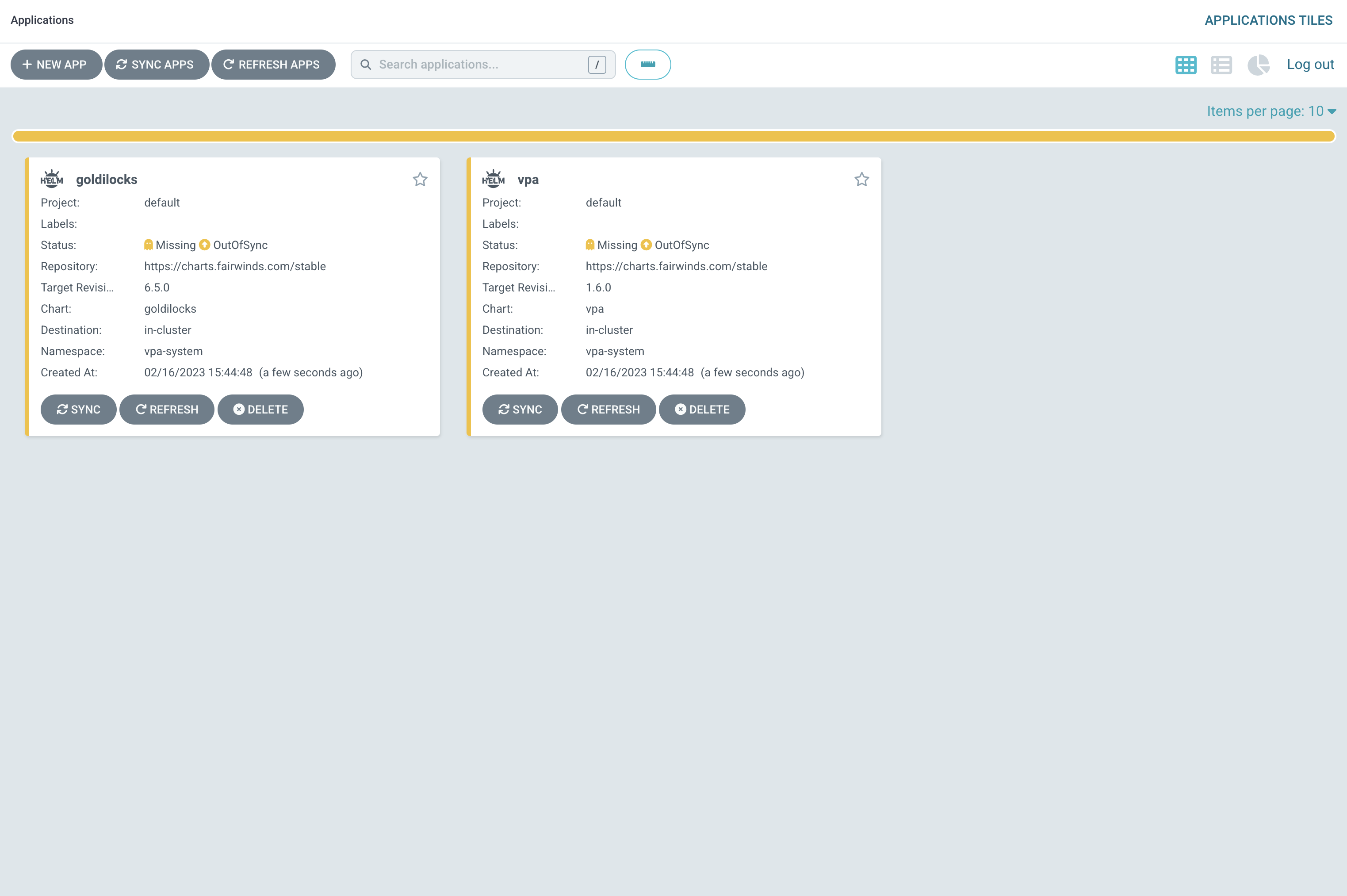Screen dimensions: 1347x896
Task: Click goldilocks project default value
Action: tap(162, 202)
